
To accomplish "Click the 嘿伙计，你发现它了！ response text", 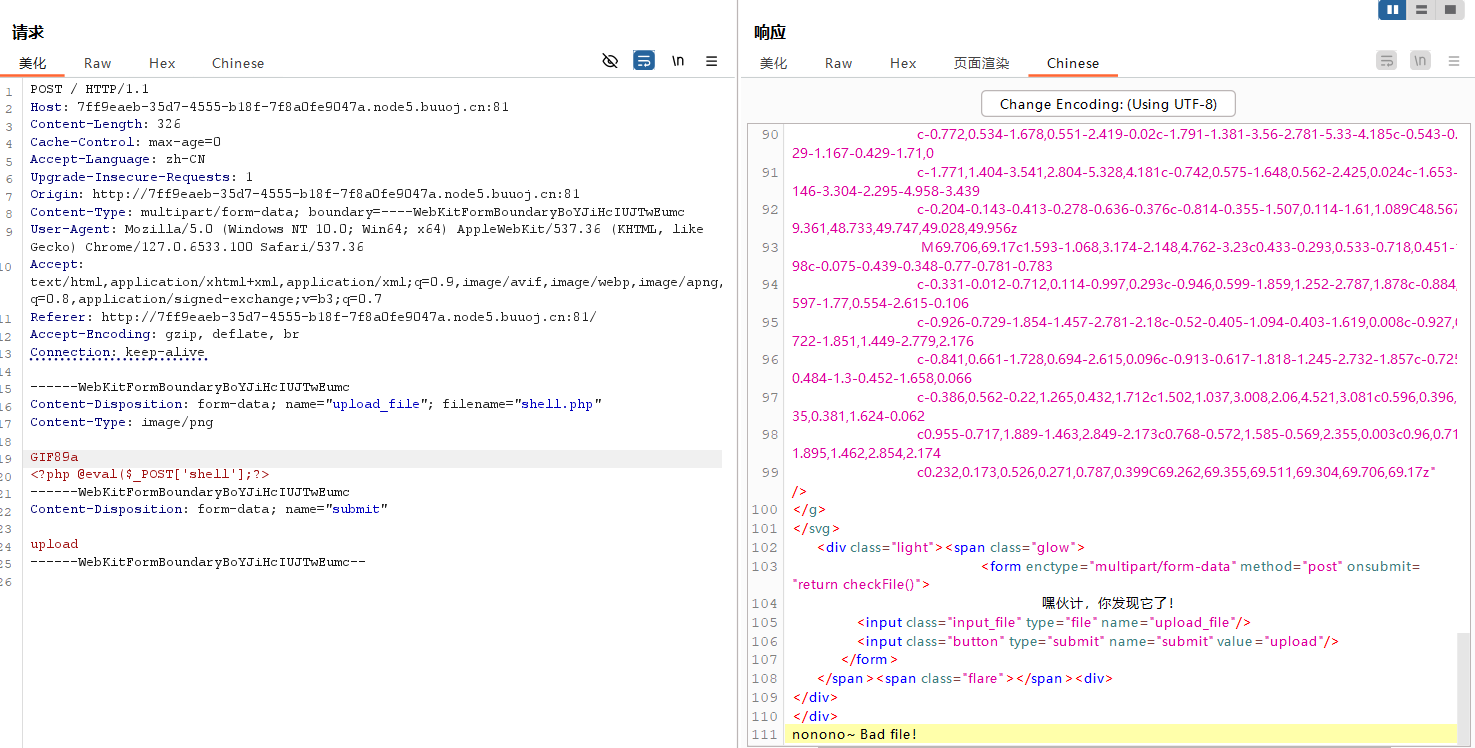I will [x=1107, y=603].
